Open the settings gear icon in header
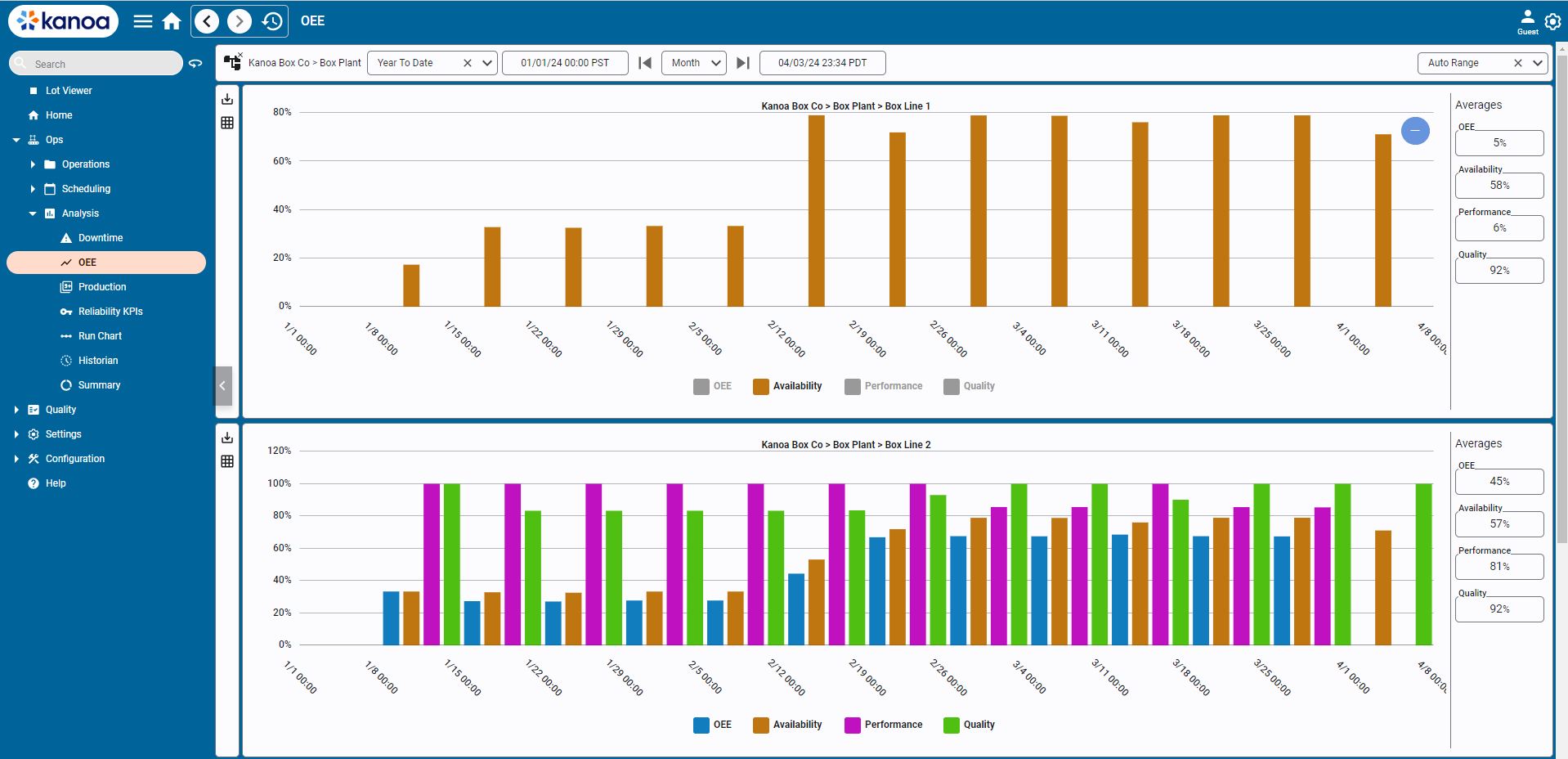Image resolution: width=1568 pixels, height=759 pixels. click(1552, 21)
